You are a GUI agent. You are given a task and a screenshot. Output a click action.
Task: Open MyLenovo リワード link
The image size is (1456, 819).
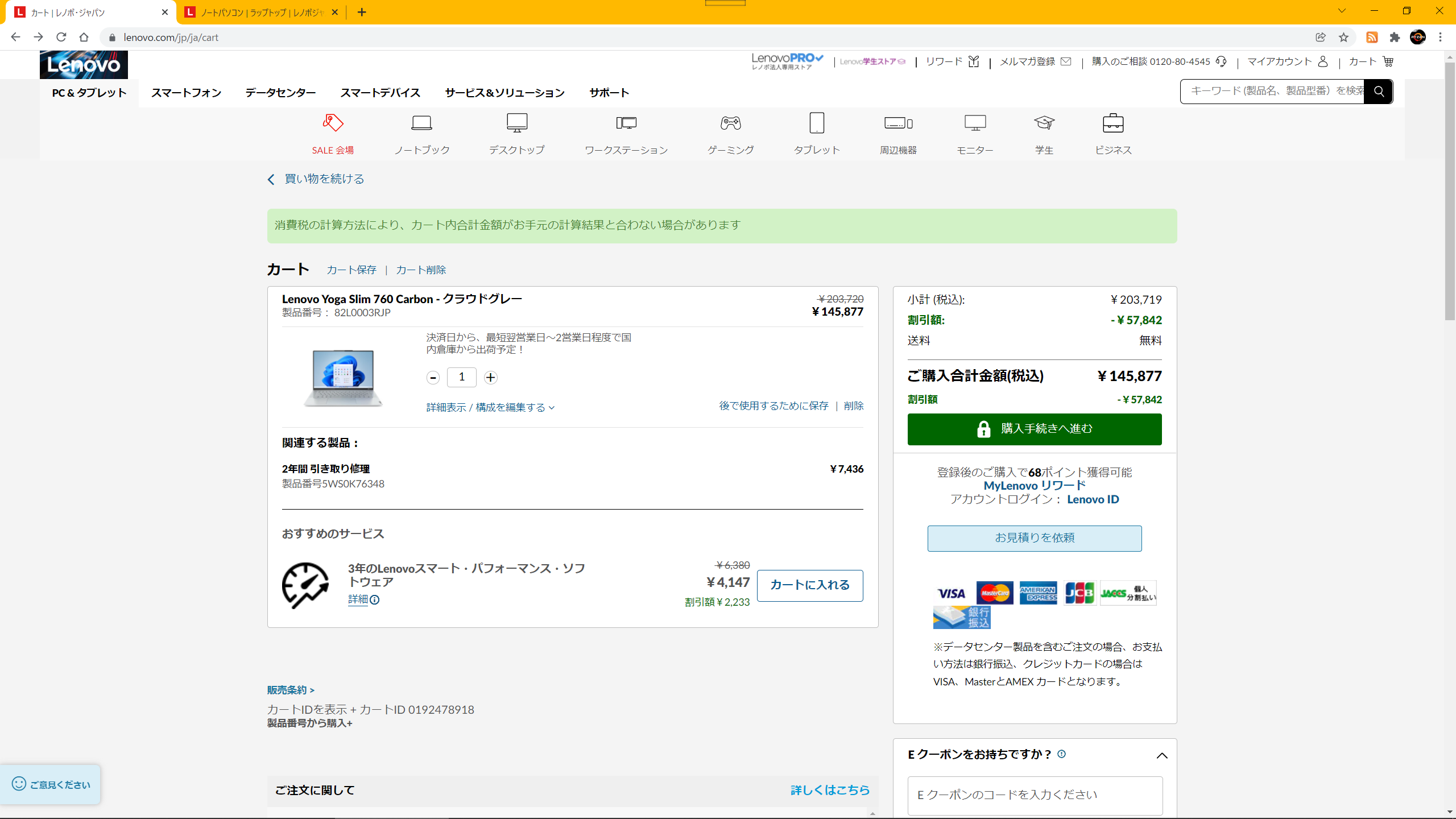coord(1035,486)
